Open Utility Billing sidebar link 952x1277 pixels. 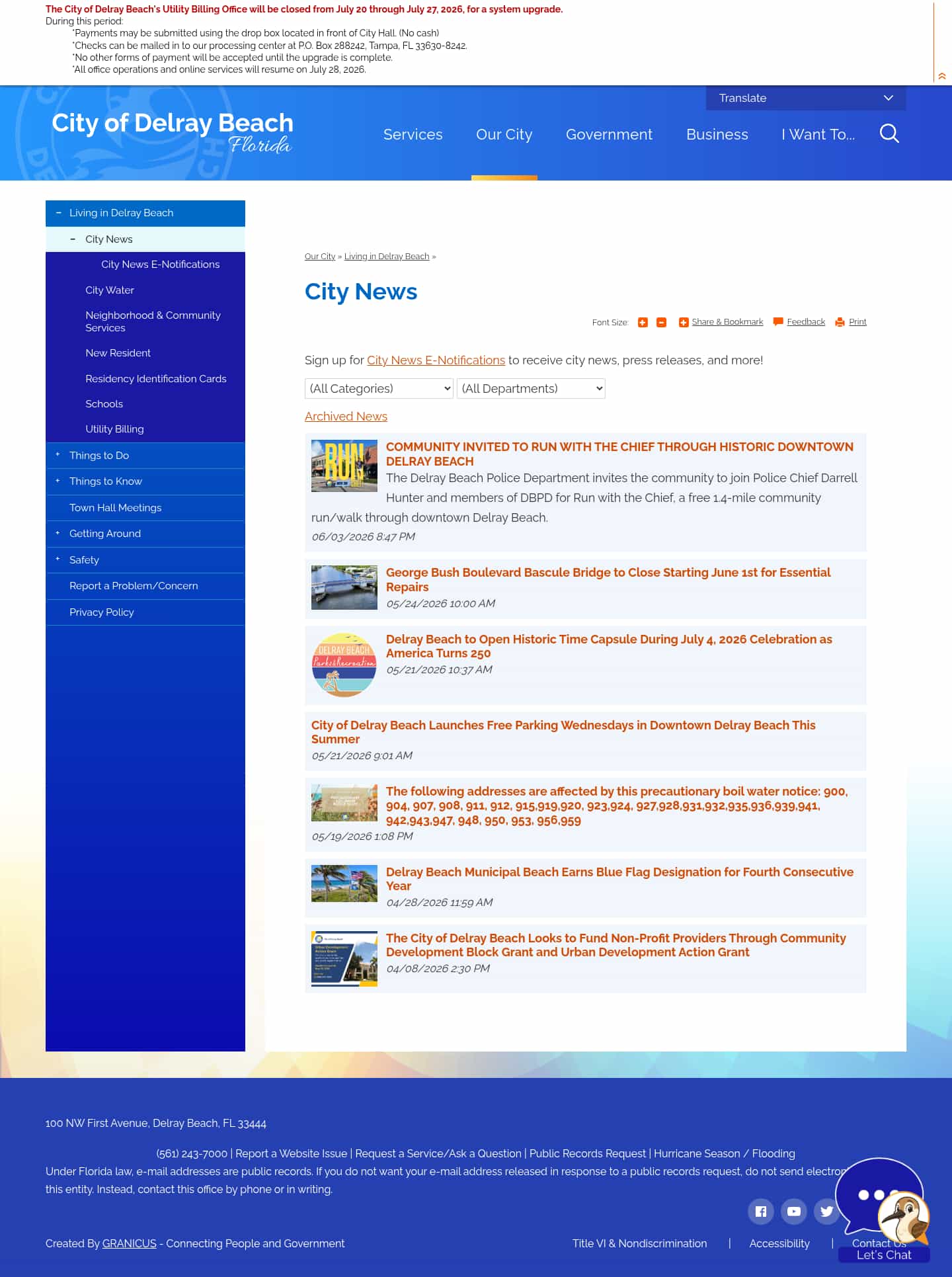click(x=114, y=429)
